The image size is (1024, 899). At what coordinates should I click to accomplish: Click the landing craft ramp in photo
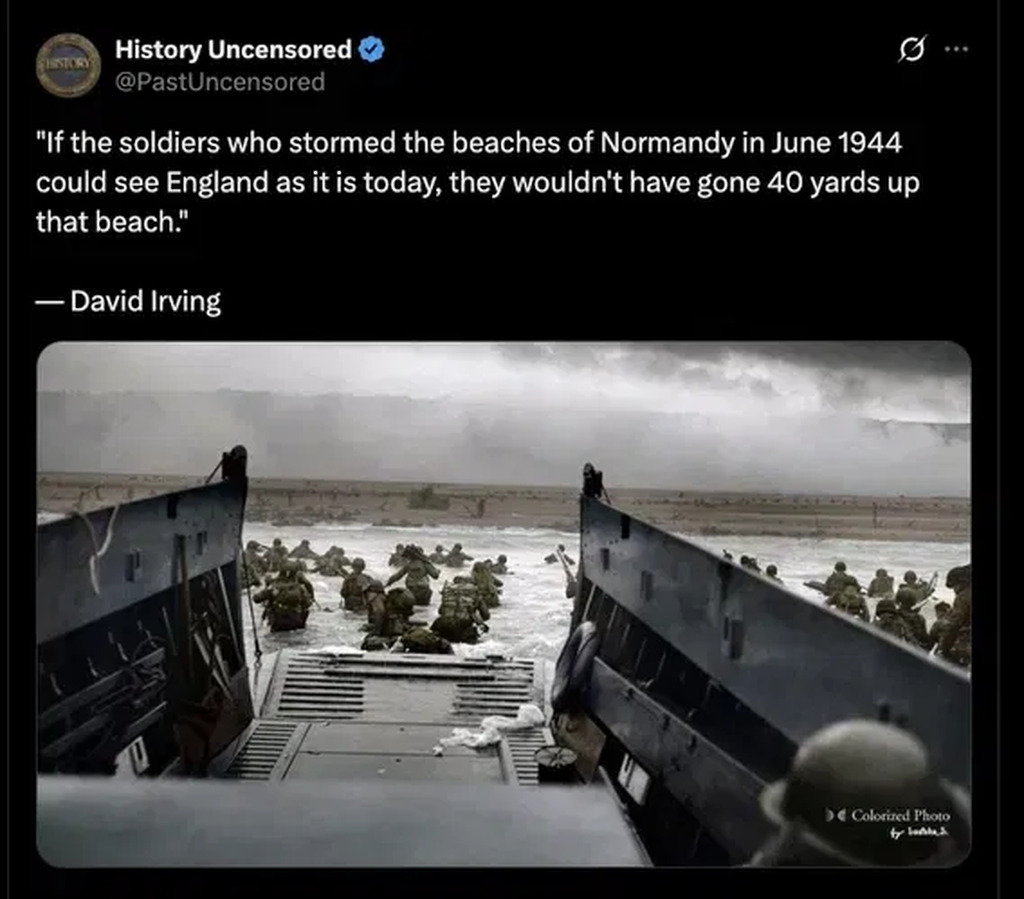point(400,715)
